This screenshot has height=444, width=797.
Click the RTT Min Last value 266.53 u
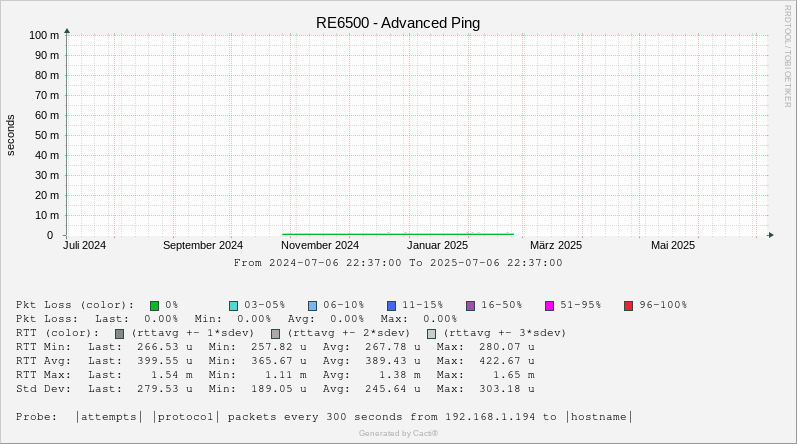pos(165,347)
